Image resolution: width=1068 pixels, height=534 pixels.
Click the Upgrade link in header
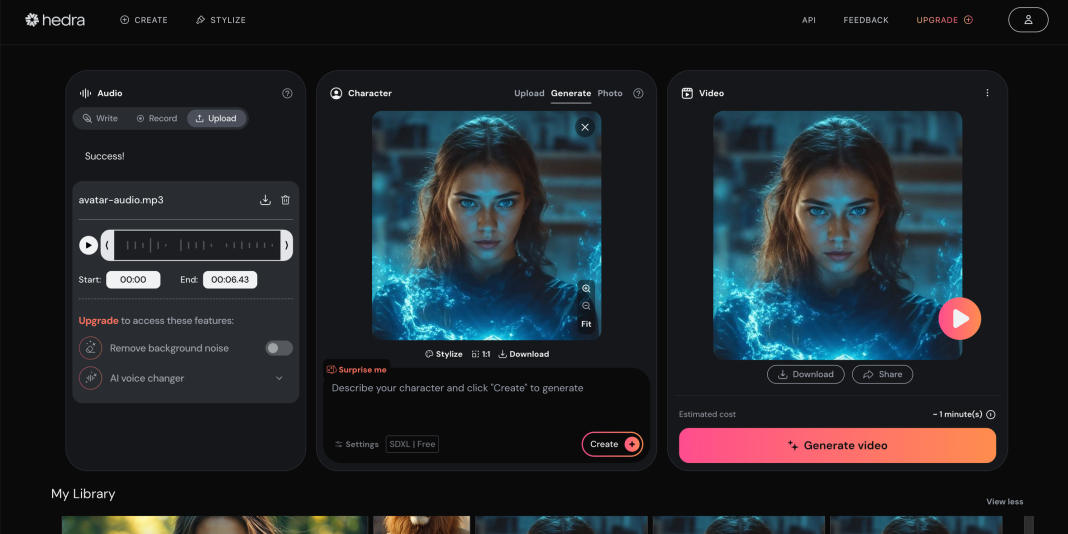point(944,20)
